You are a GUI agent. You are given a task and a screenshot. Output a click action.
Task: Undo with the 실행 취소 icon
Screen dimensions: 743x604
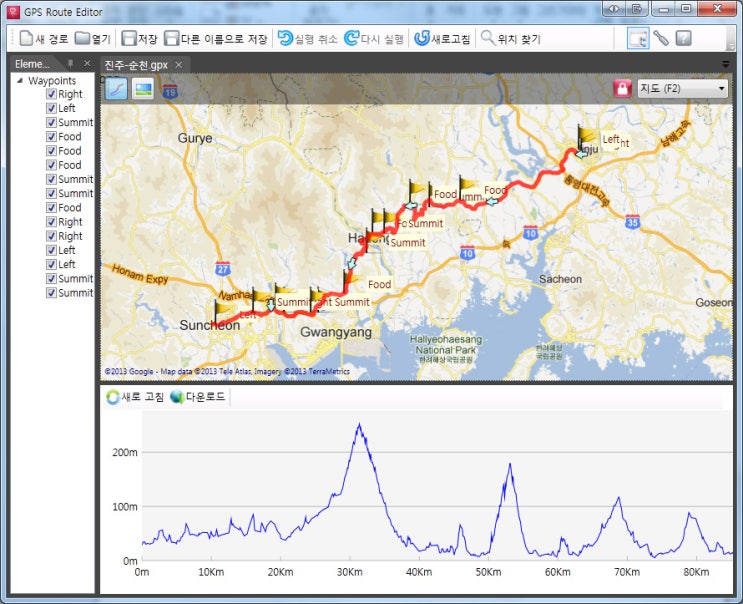tap(285, 38)
